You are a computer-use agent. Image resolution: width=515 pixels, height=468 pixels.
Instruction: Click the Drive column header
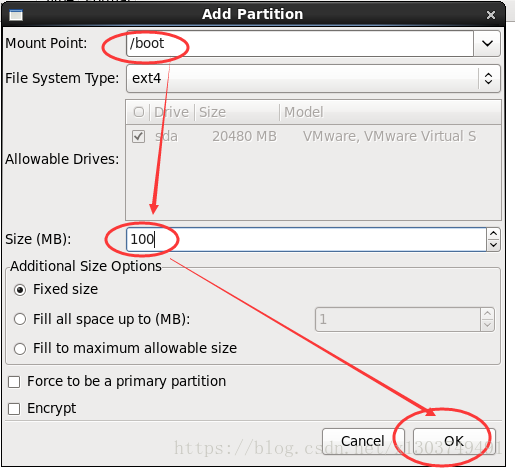point(171,112)
